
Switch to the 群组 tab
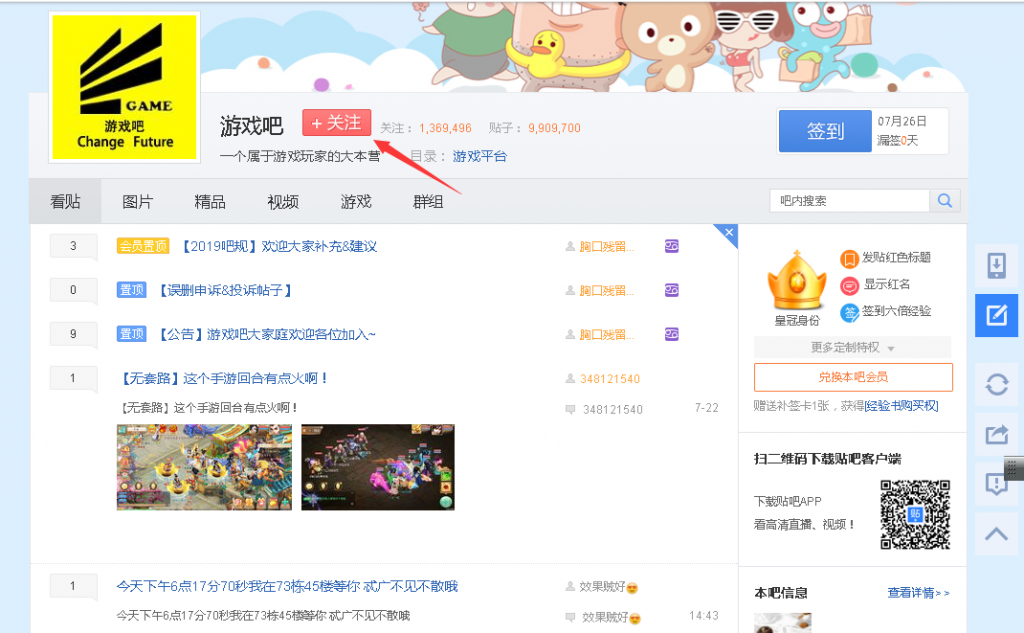coord(428,202)
